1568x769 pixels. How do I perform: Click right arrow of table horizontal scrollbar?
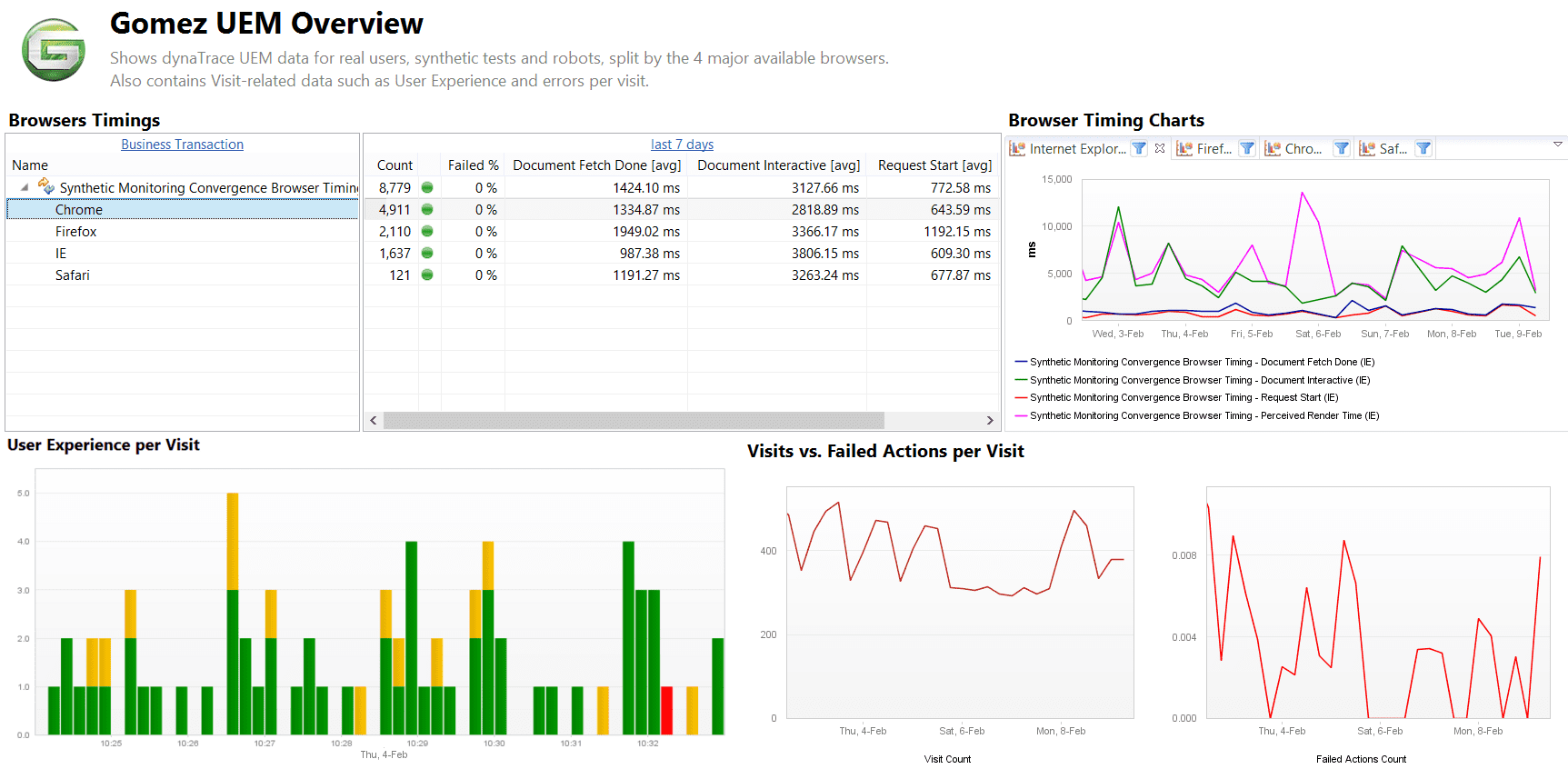coord(990,420)
